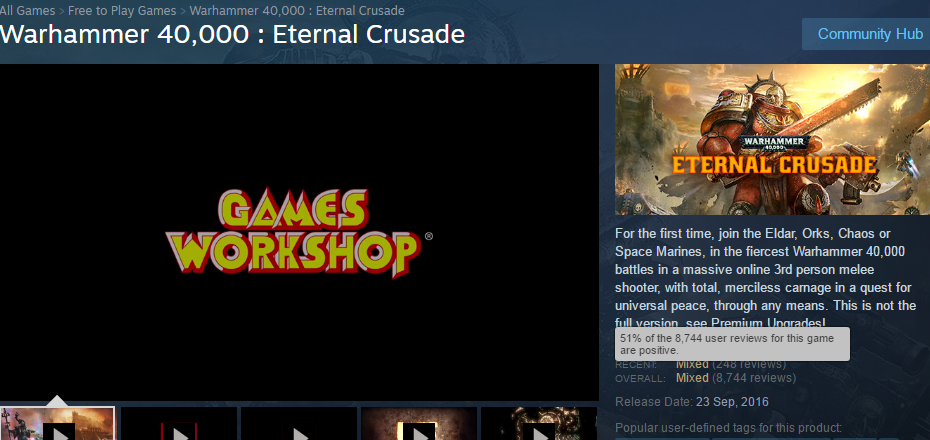Open the Overall Mixed review summary
Image resolution: width=930 pixels, height=440 pixels.
pos(692,378)
